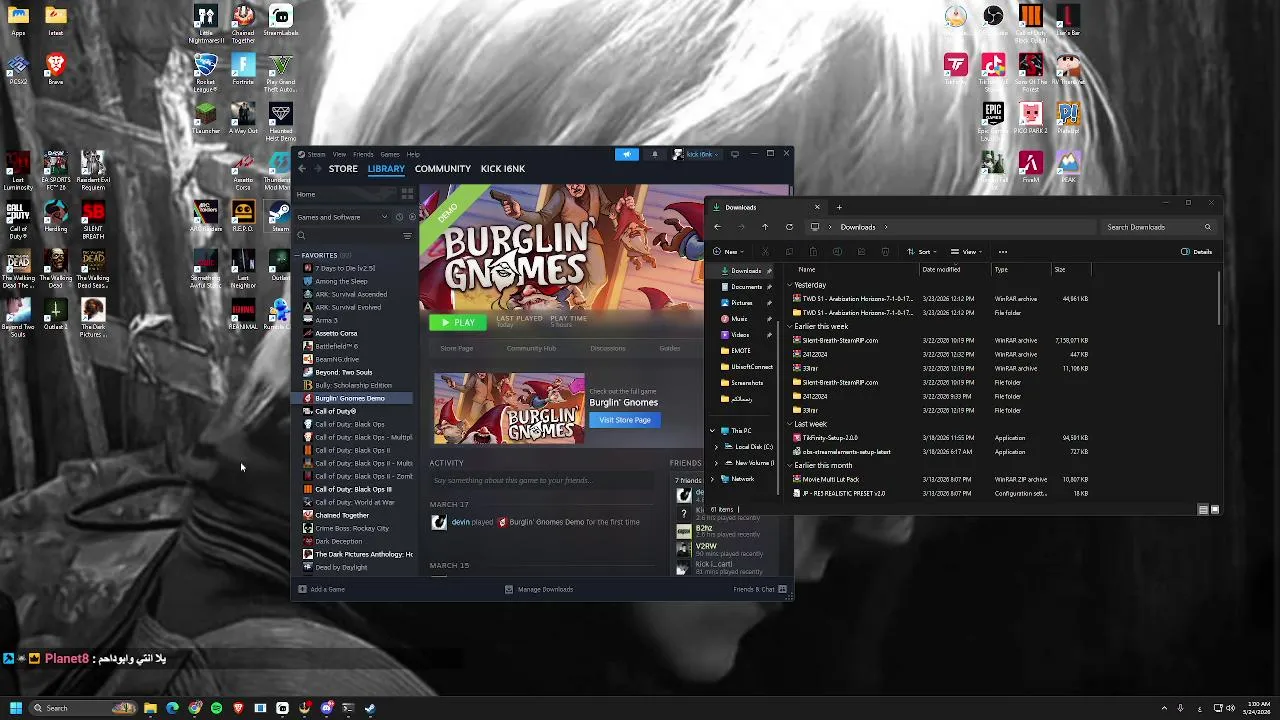Click the Search Downloads box
Screen dimensions: 1280x720
1160,227
